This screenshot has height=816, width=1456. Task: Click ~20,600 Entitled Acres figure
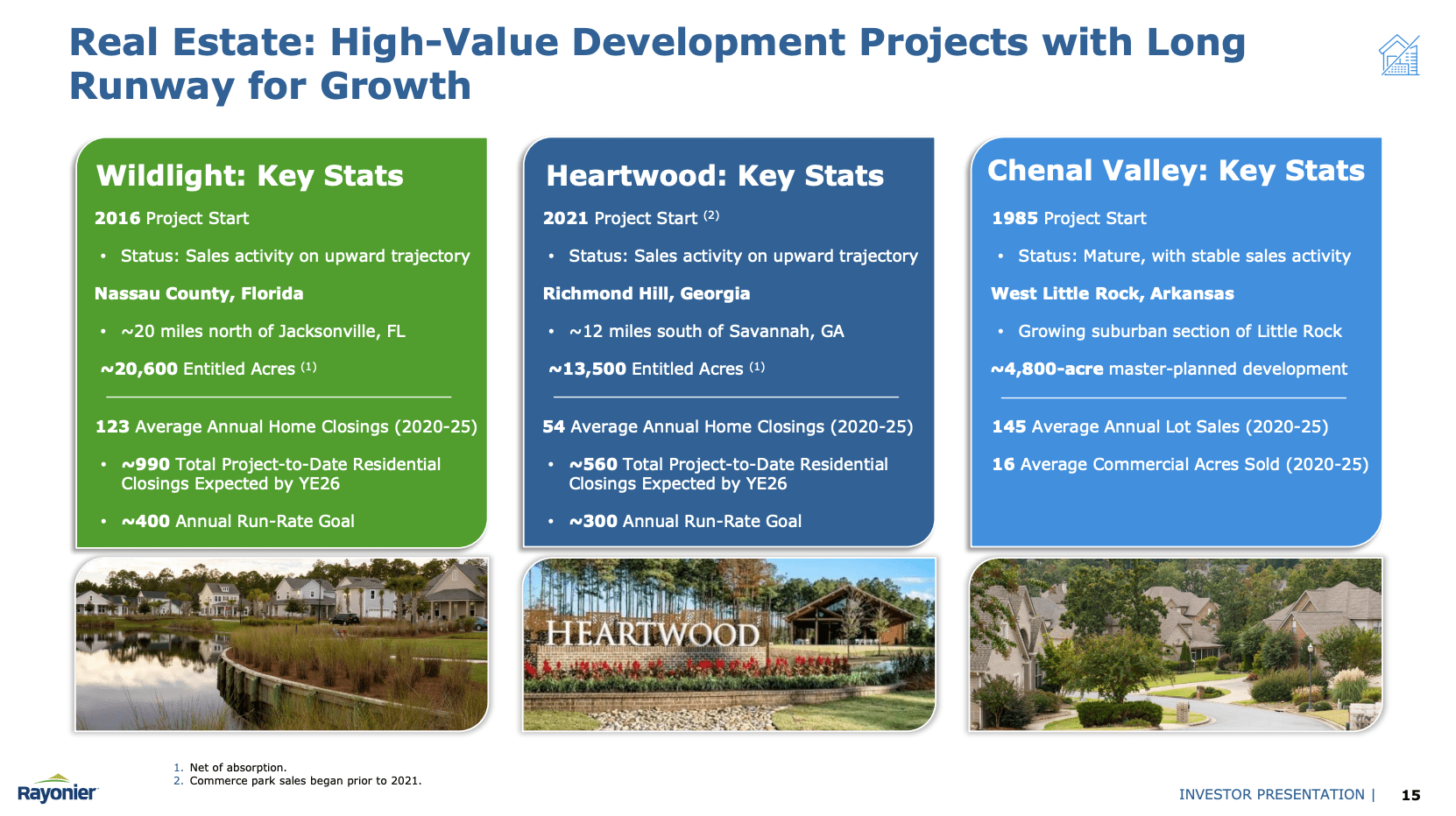(209, 369)
